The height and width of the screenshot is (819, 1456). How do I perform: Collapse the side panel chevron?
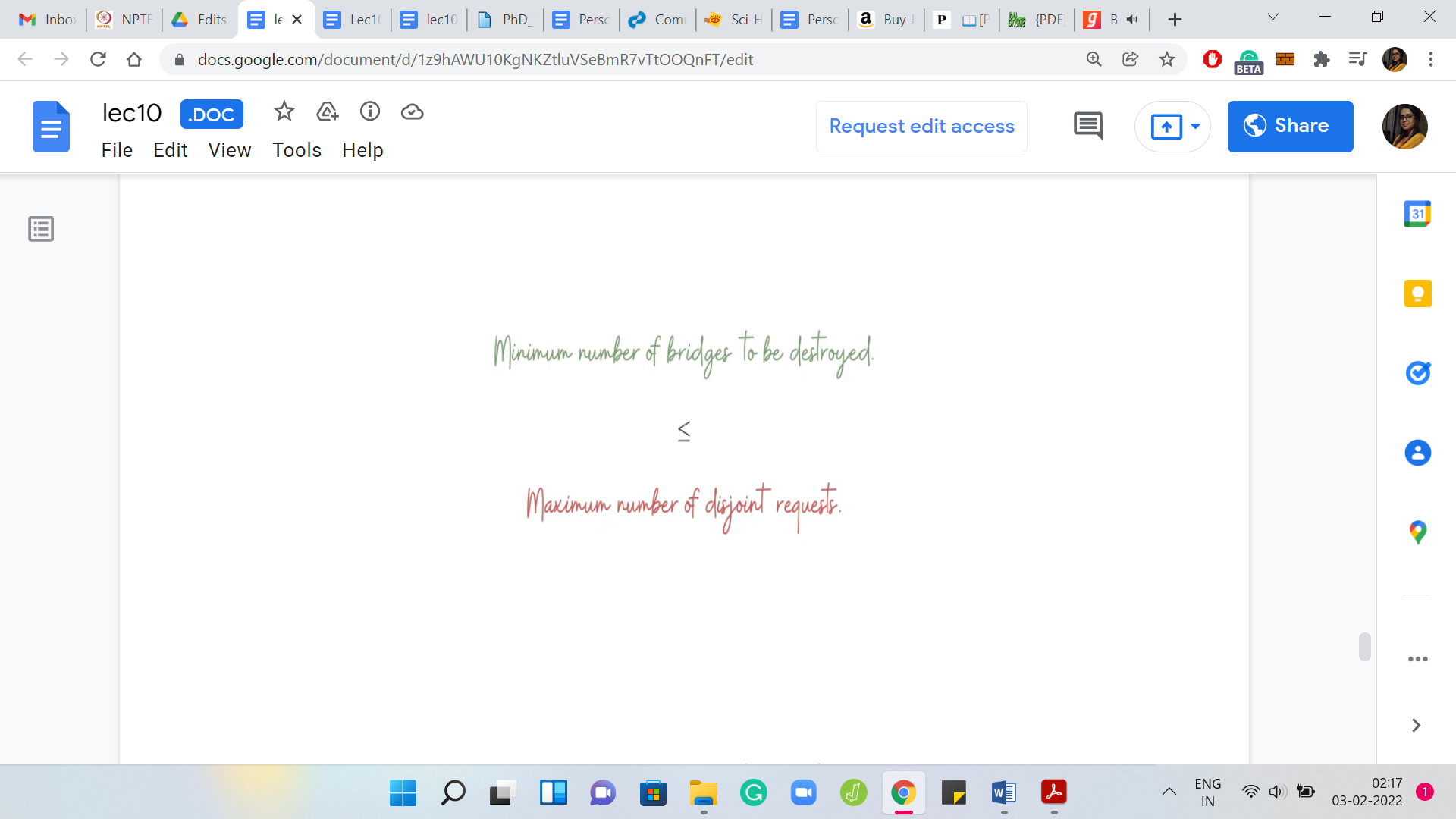point(1416,726)
